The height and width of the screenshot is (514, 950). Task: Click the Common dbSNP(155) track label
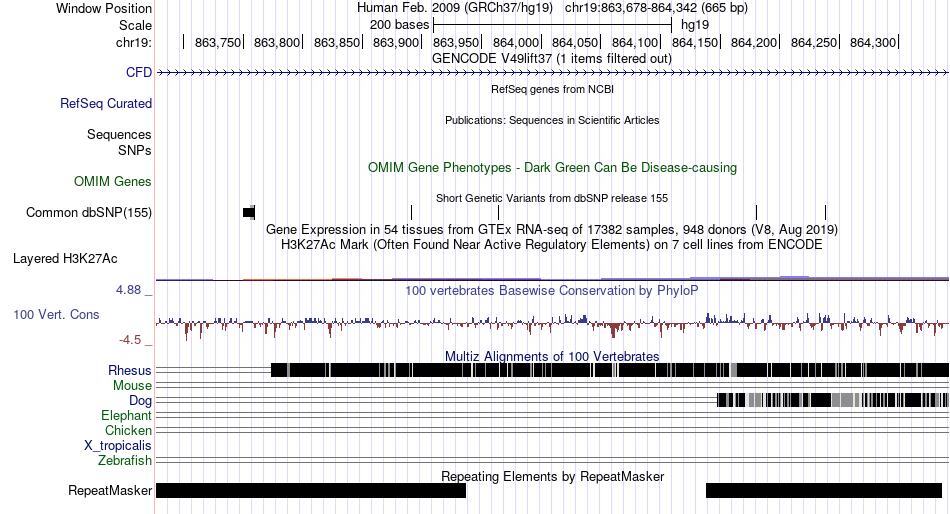[x=89, y=213]
